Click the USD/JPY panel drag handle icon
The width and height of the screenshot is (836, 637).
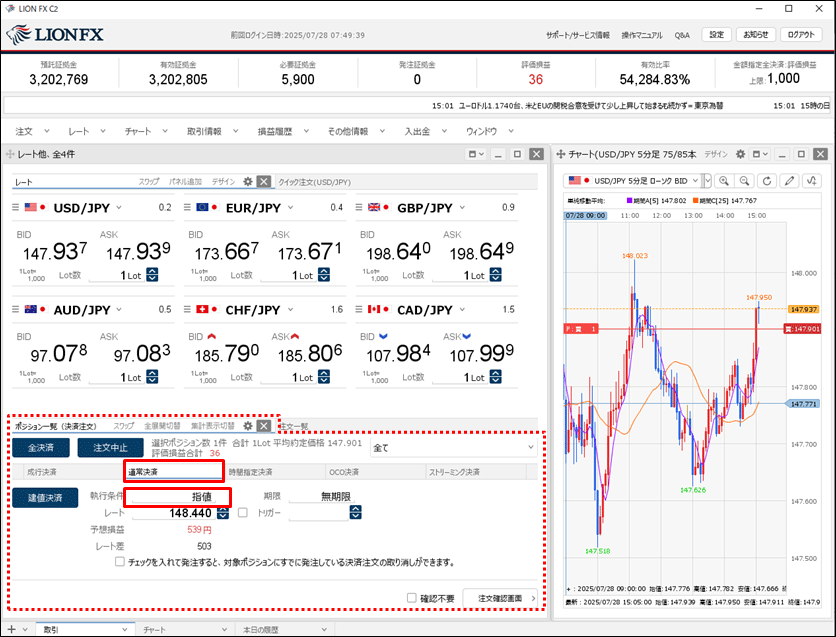click(17, 208)
